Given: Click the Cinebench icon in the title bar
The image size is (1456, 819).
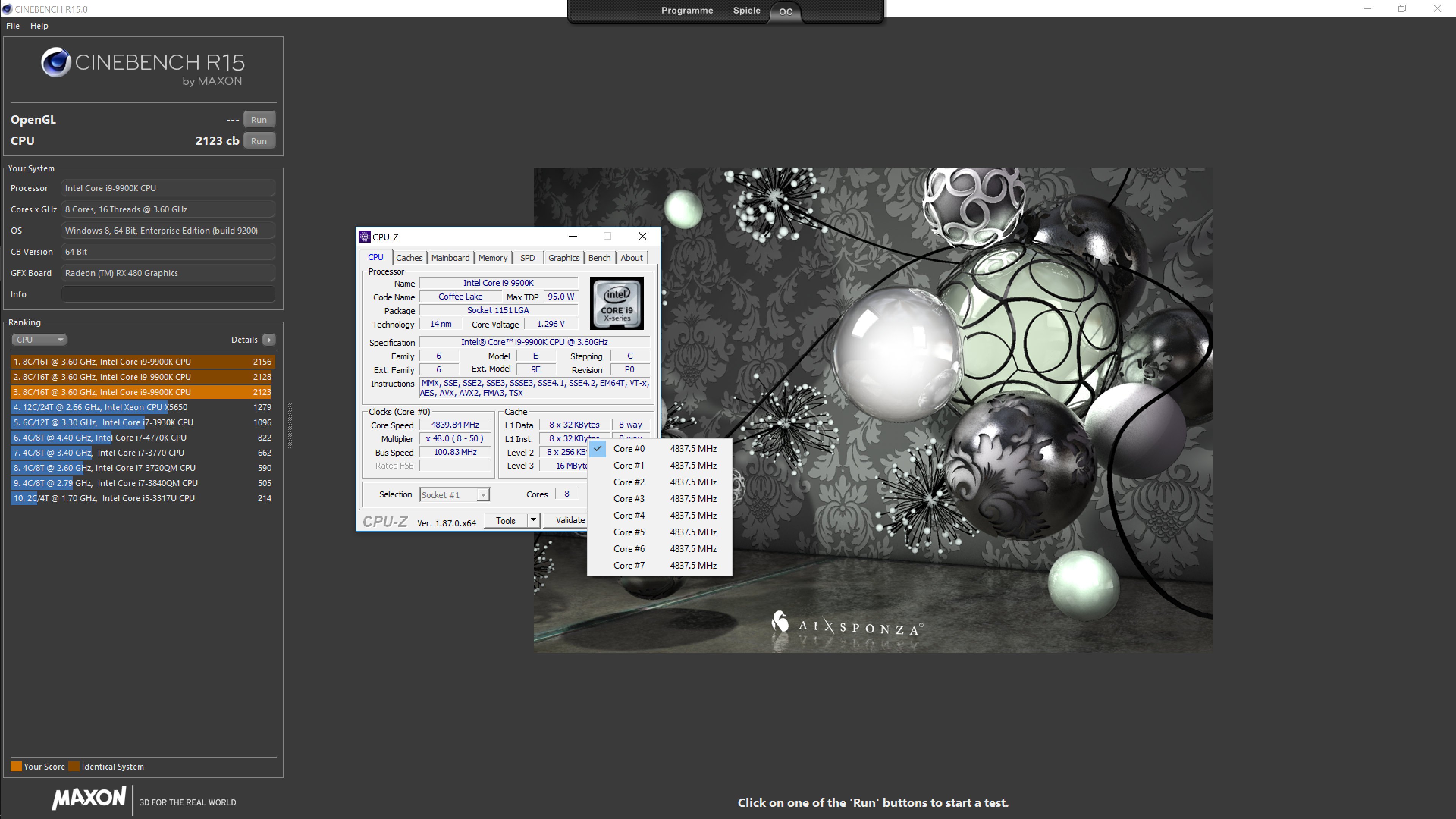Looking at the screenshot, I should pos(7,9).
